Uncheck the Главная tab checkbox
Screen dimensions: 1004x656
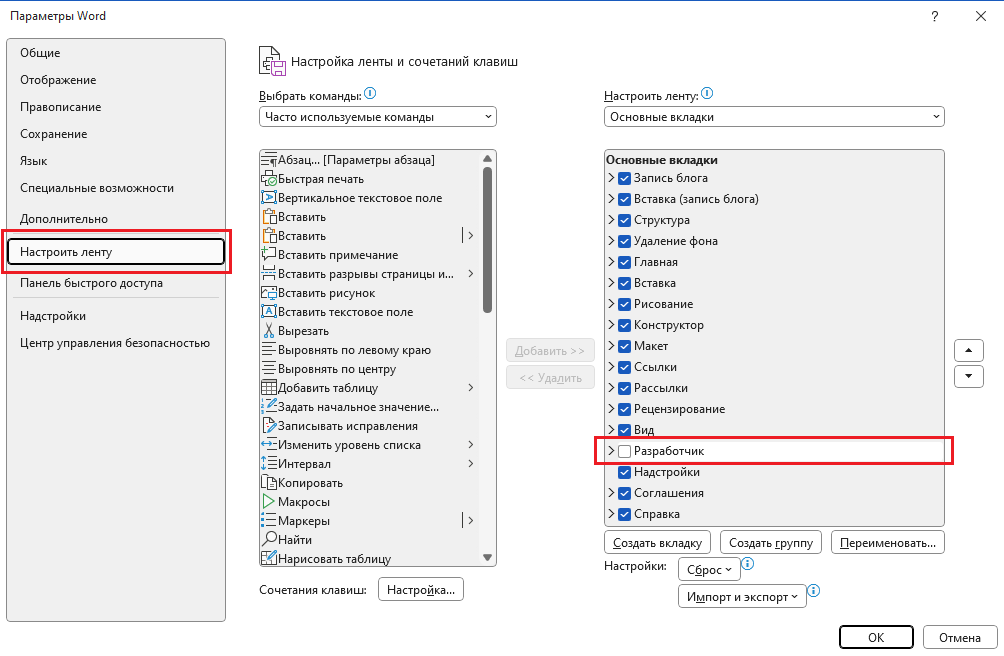pyautogui.click(x=624, y=262)
